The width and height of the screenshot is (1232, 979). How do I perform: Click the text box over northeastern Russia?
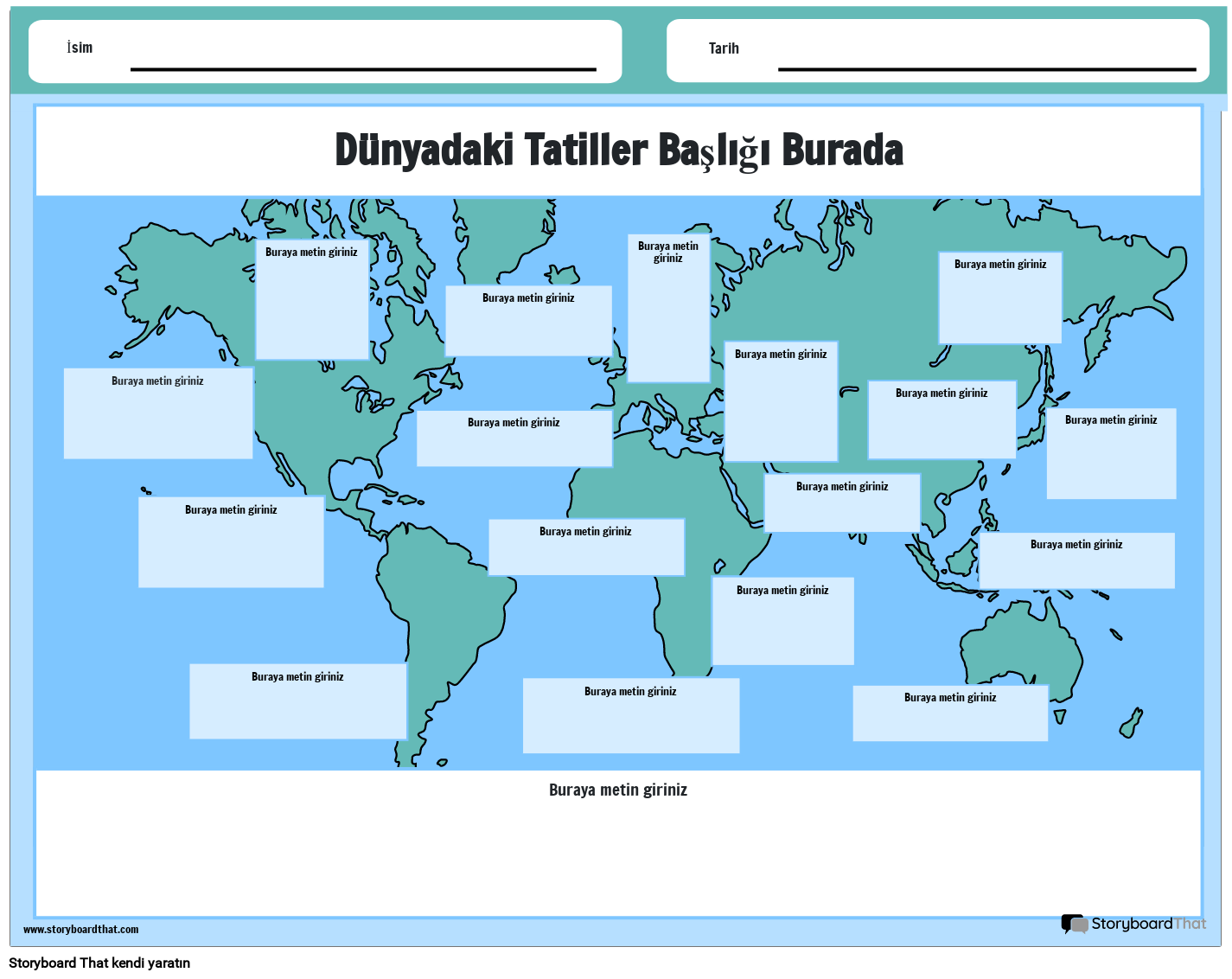(x=1000, y=298)
